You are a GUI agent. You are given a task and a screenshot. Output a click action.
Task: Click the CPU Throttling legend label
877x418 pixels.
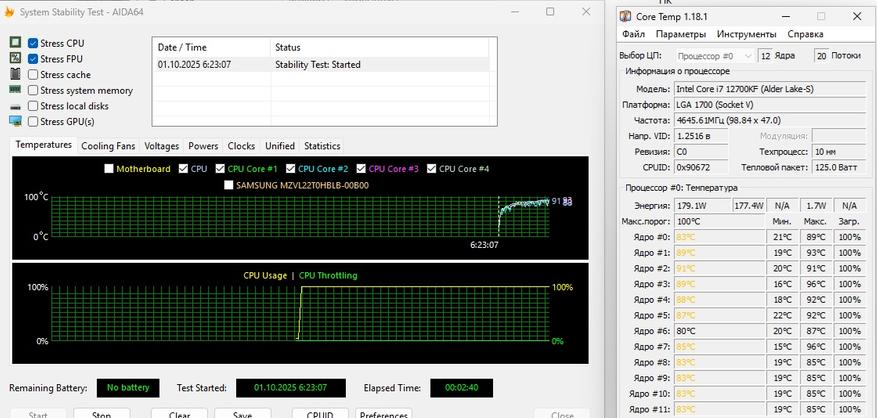(x=328, y=275)
